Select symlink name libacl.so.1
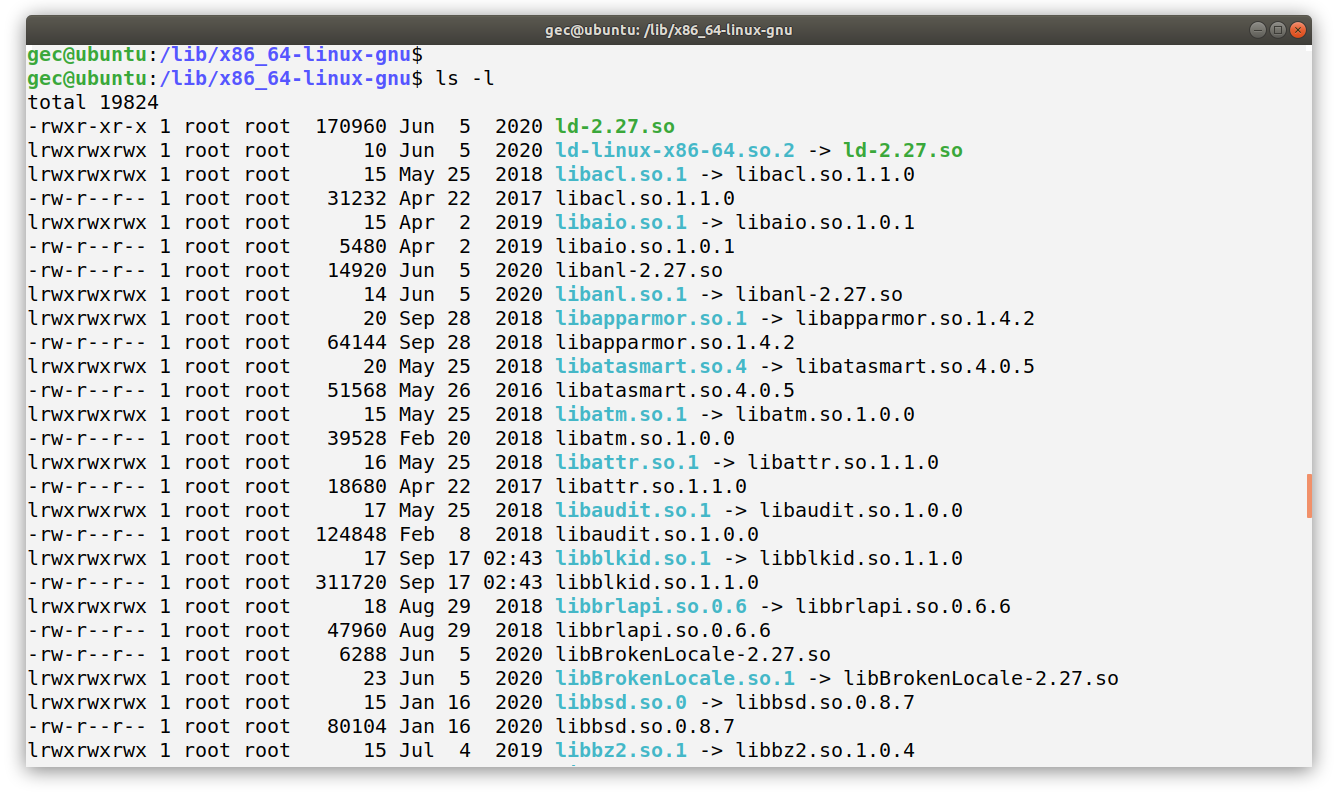The height and width of the screenshot is (794, 1342). click(621, 174)
